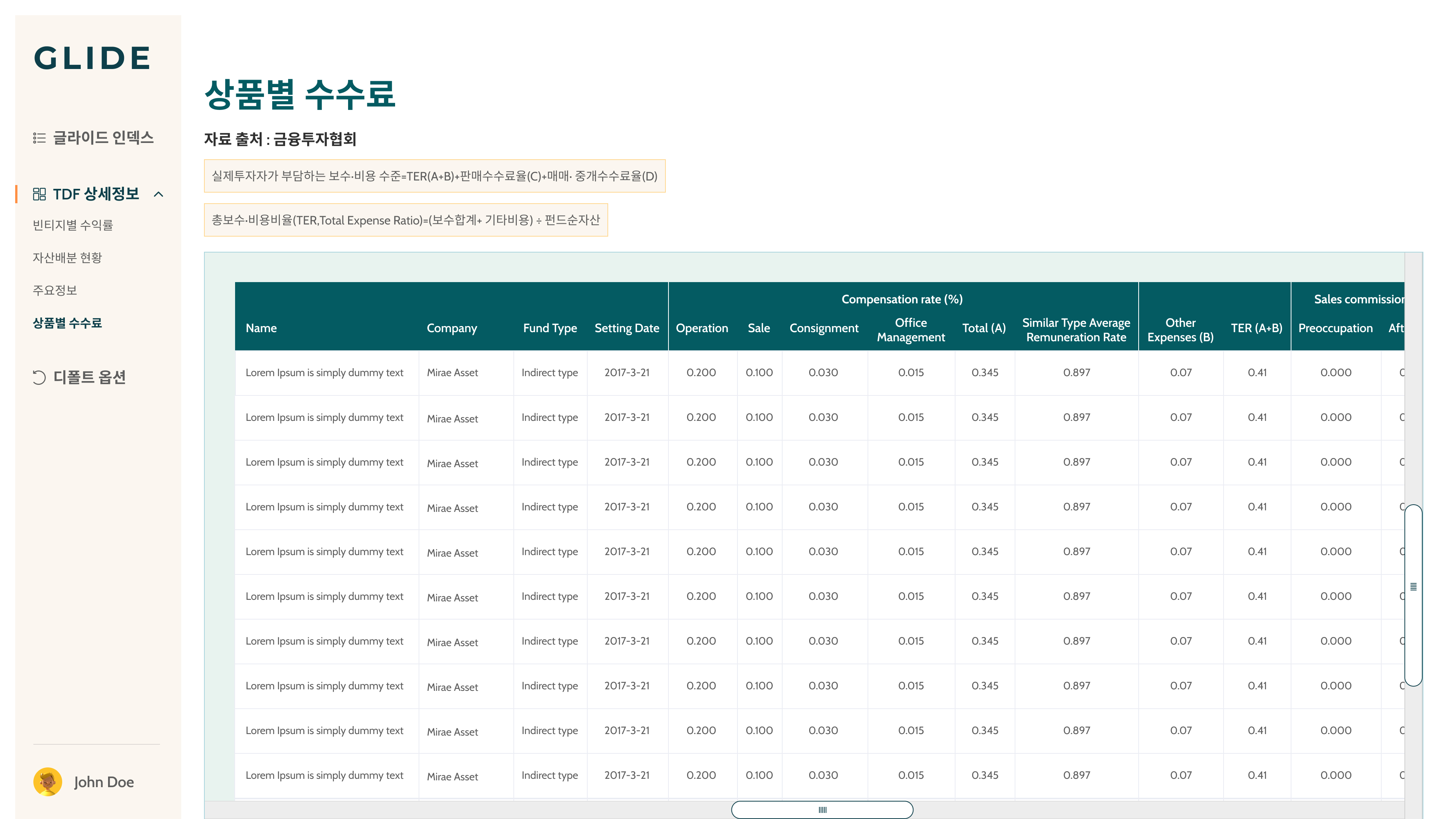Viewport: 1456px width, 819px height.
Task: Click the 상품별 수수료 page heading
Action: (x=300, y=94)
